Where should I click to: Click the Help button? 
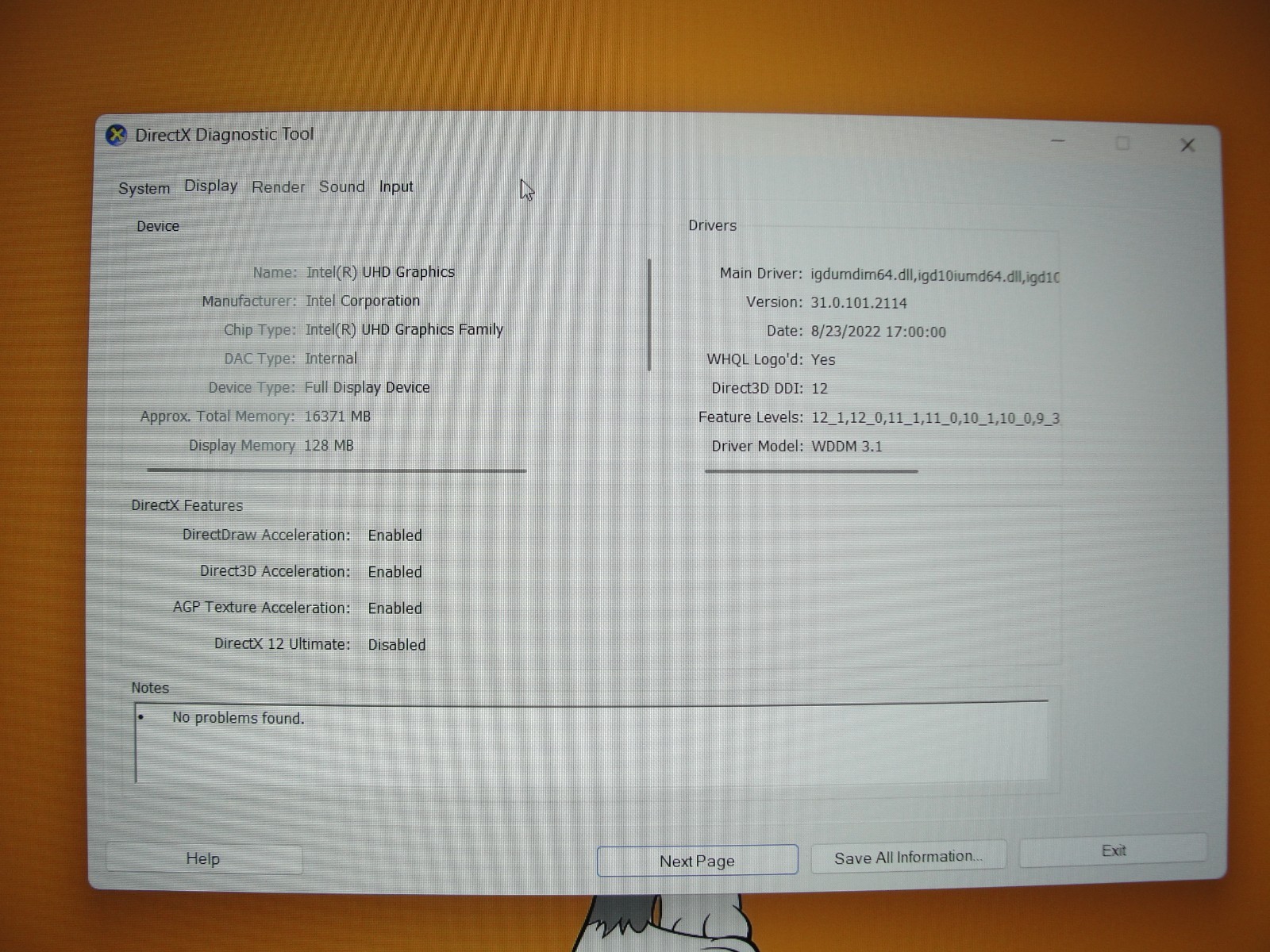203,858
